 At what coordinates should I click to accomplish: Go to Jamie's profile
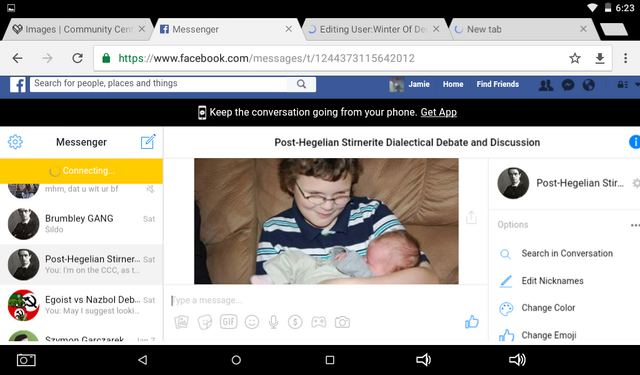tap(409, 84)
